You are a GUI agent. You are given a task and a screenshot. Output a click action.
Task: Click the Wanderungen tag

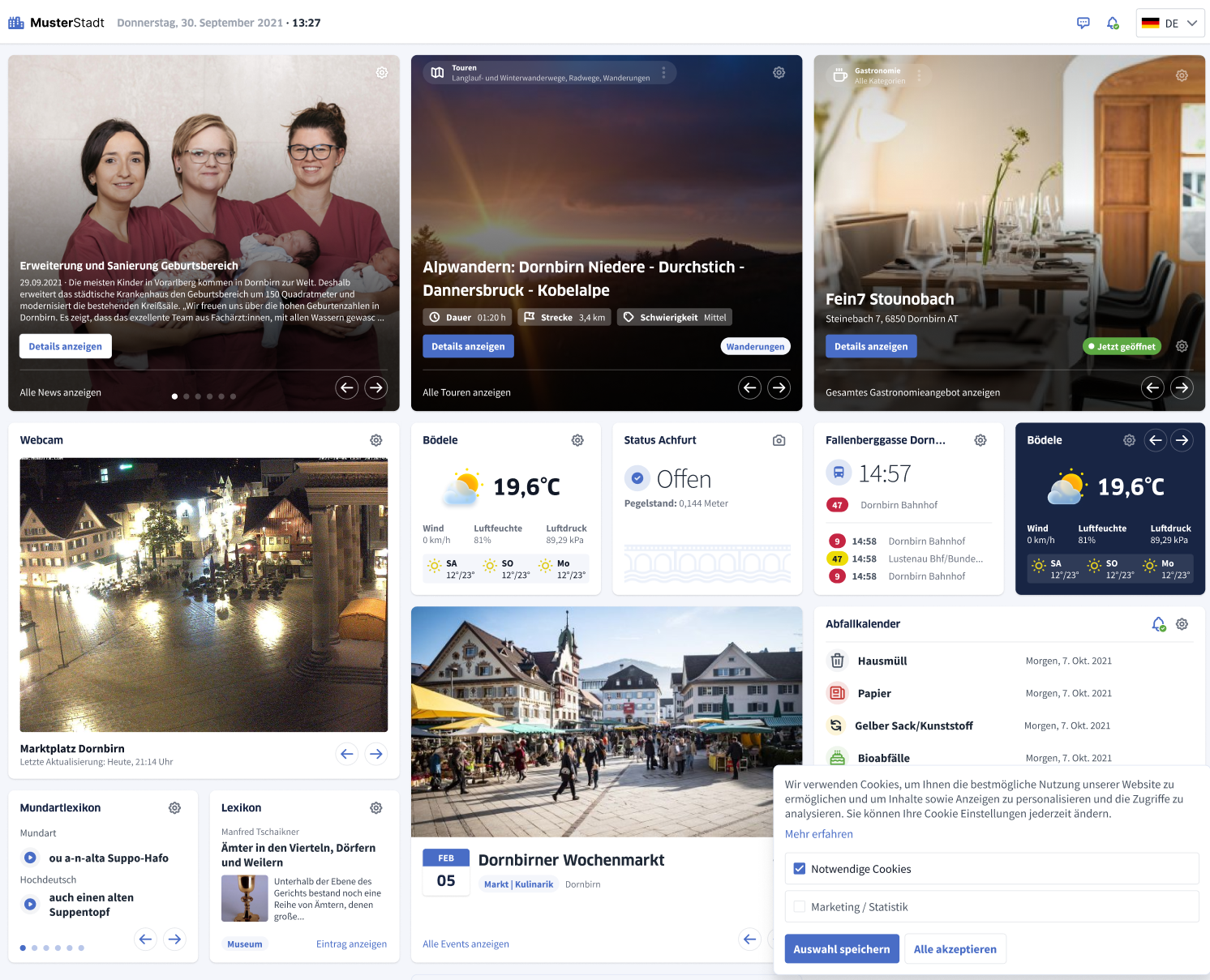pos(755,347)
